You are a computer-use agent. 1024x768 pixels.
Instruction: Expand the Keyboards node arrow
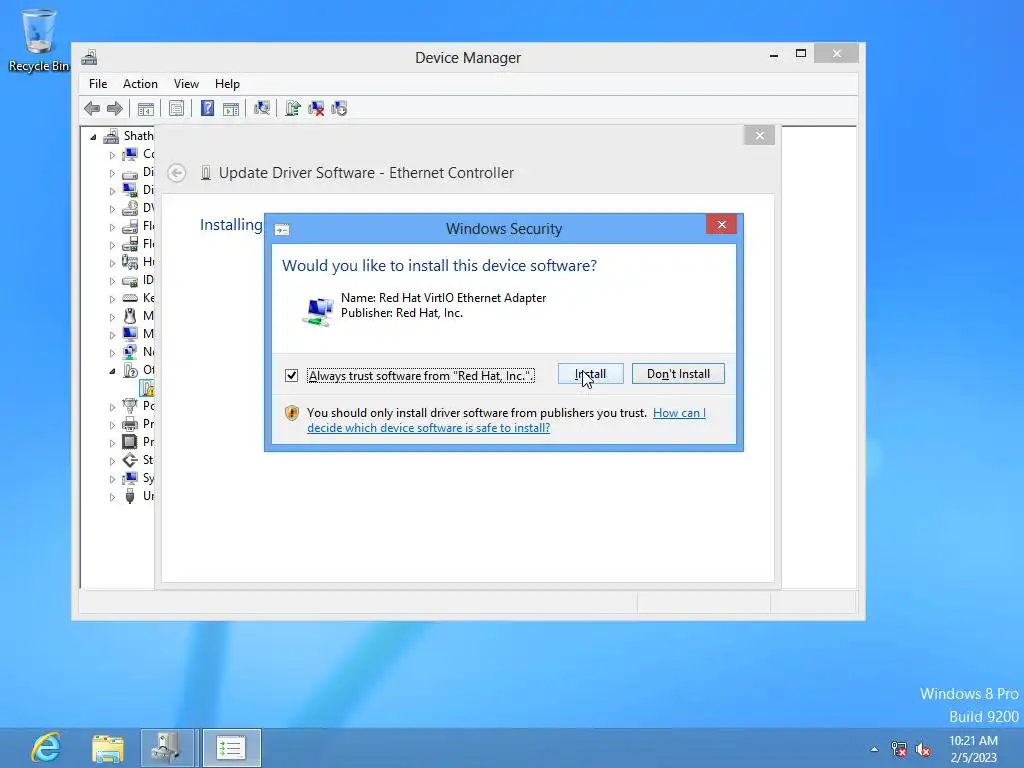pyautogui.click(x=112, y=299)
